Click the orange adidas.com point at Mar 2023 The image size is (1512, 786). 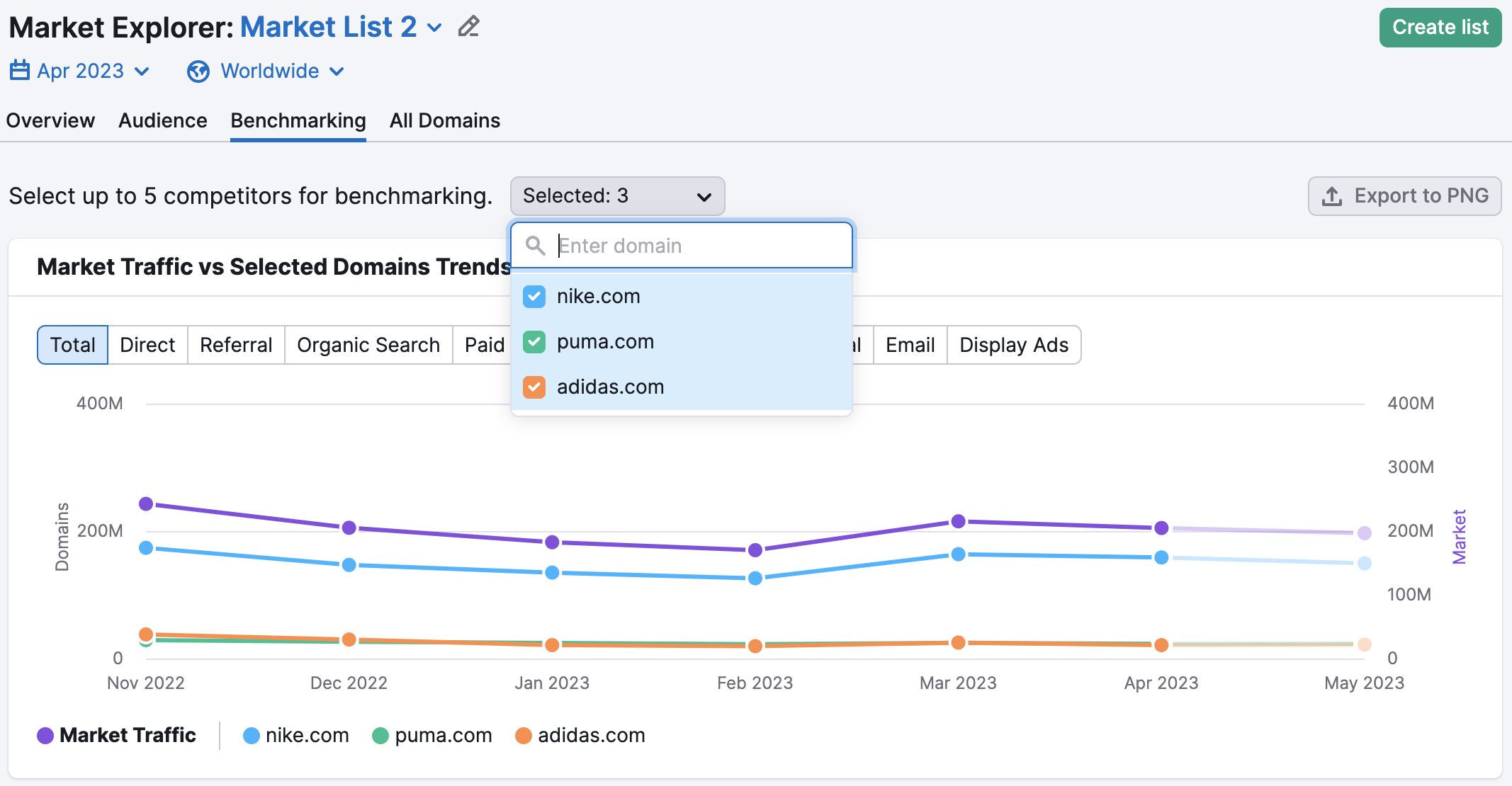tap(959, 643)
